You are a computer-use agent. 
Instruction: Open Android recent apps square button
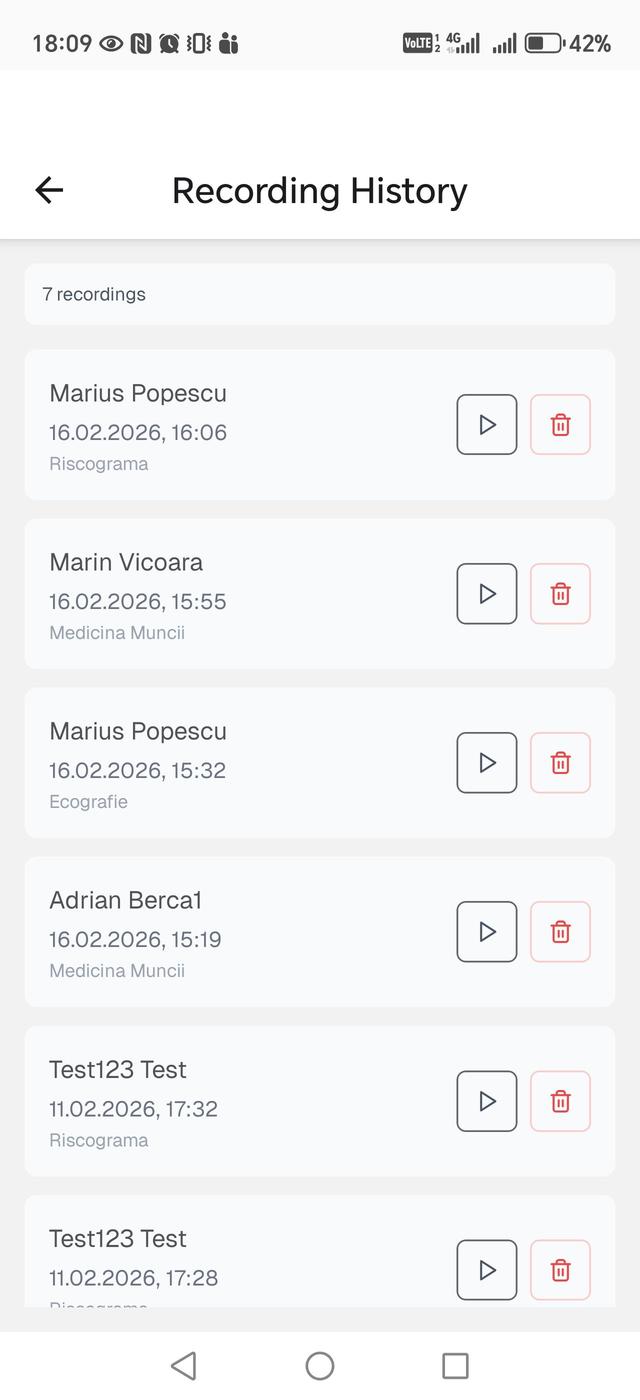pyautogui.click(x=455, y=1366)
